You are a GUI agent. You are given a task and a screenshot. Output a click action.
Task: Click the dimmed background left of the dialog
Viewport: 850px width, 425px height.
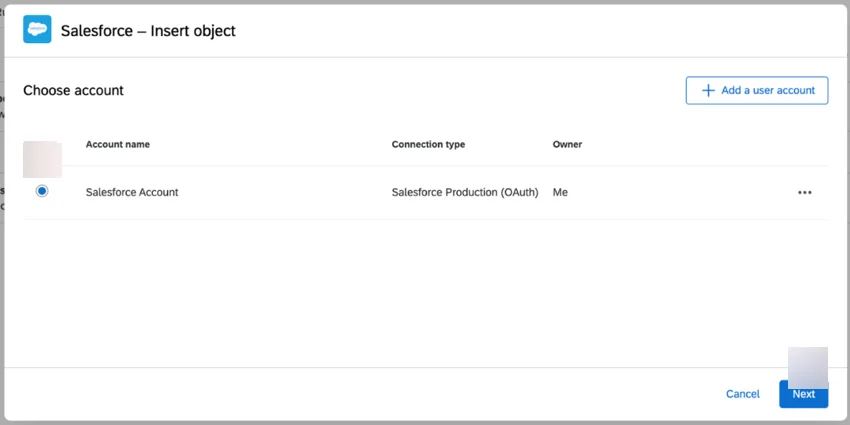coord(2,250)
